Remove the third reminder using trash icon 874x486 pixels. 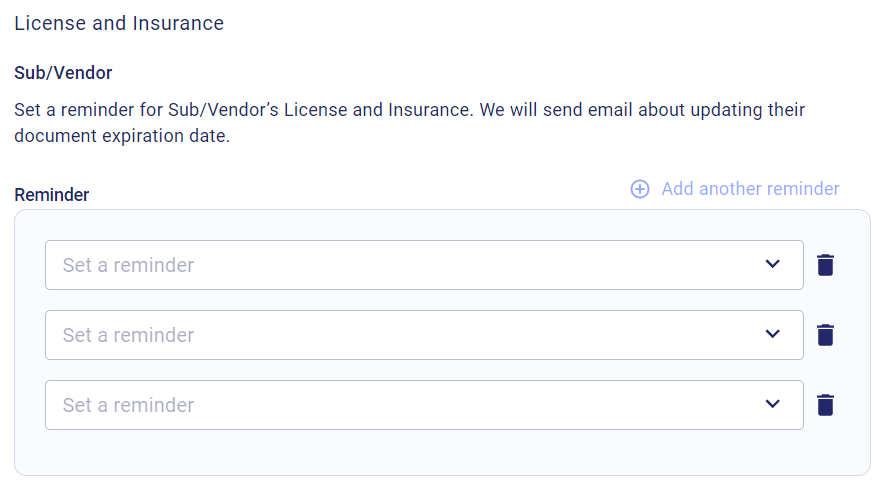point(825,405)
